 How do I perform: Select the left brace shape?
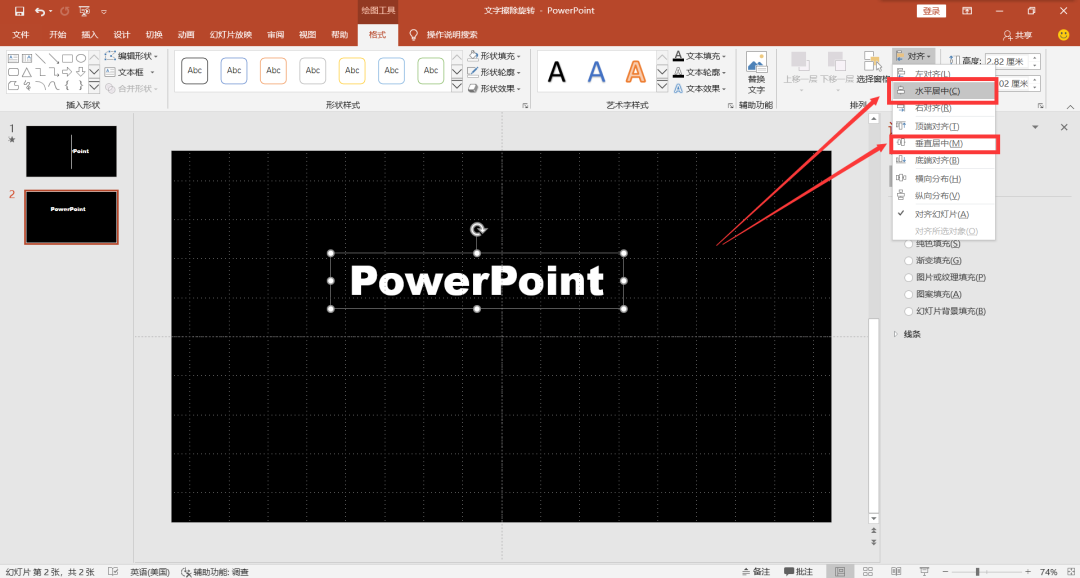(68, 85)
